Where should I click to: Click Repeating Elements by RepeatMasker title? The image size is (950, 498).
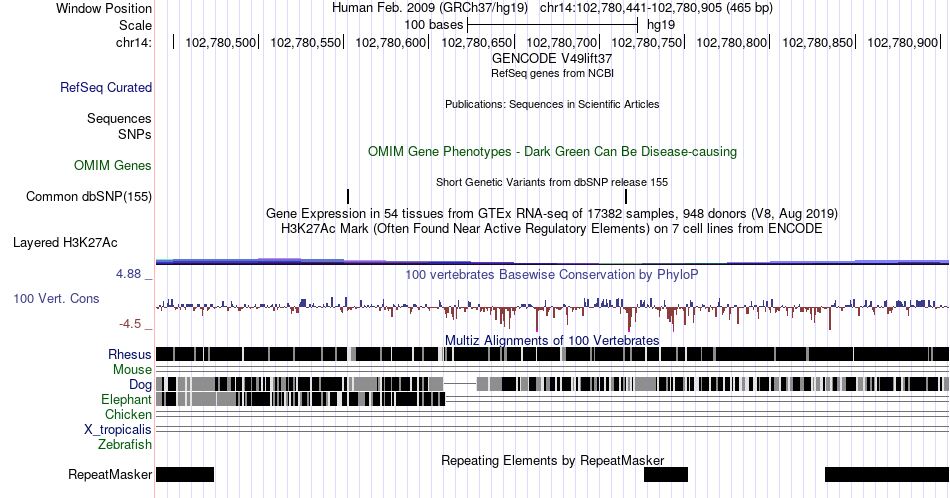click(x=552, y=460)
